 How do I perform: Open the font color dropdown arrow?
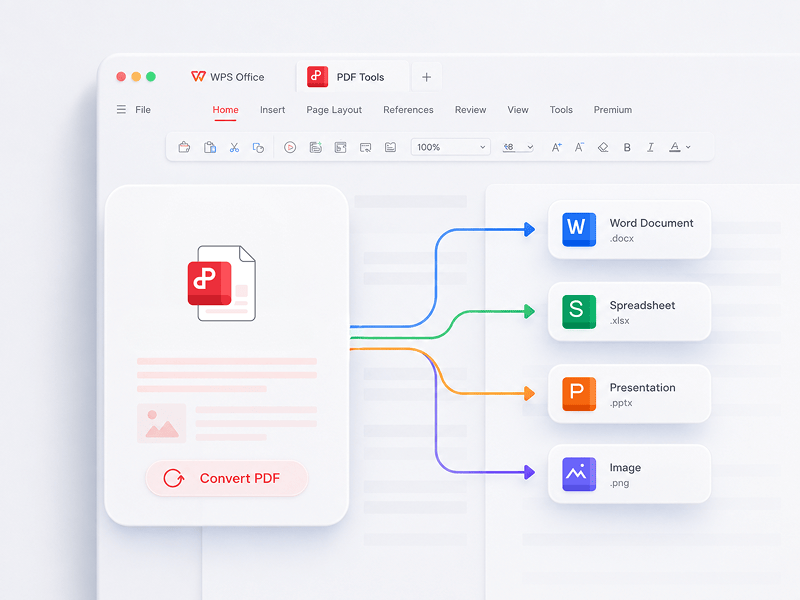click(688, 147)
